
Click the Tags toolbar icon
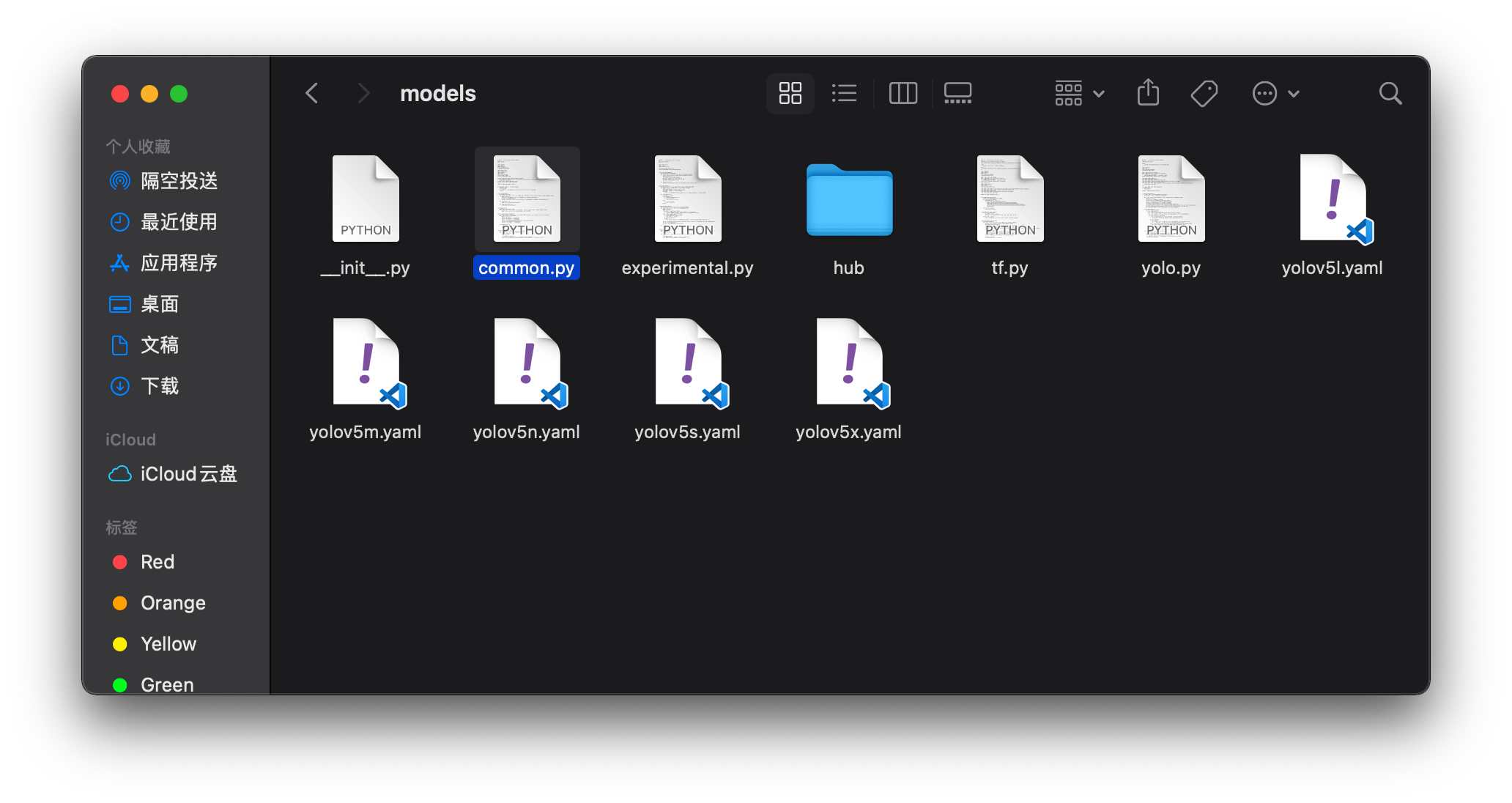(1204, 93)
